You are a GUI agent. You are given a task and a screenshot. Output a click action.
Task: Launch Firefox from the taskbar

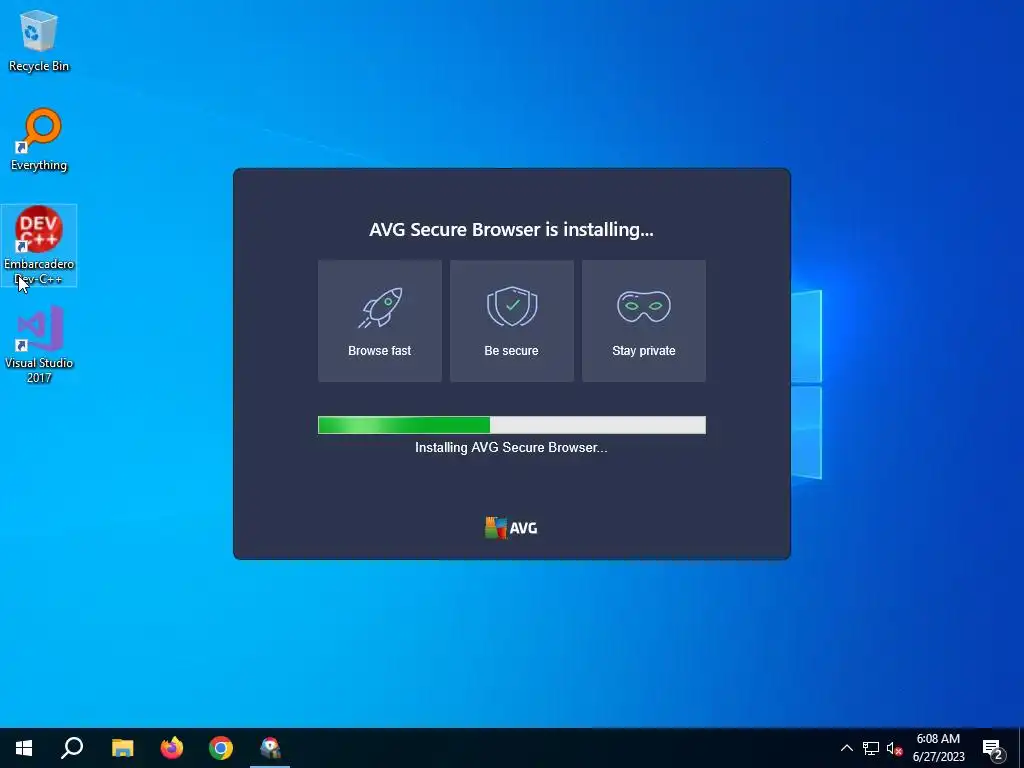point(172,748)
